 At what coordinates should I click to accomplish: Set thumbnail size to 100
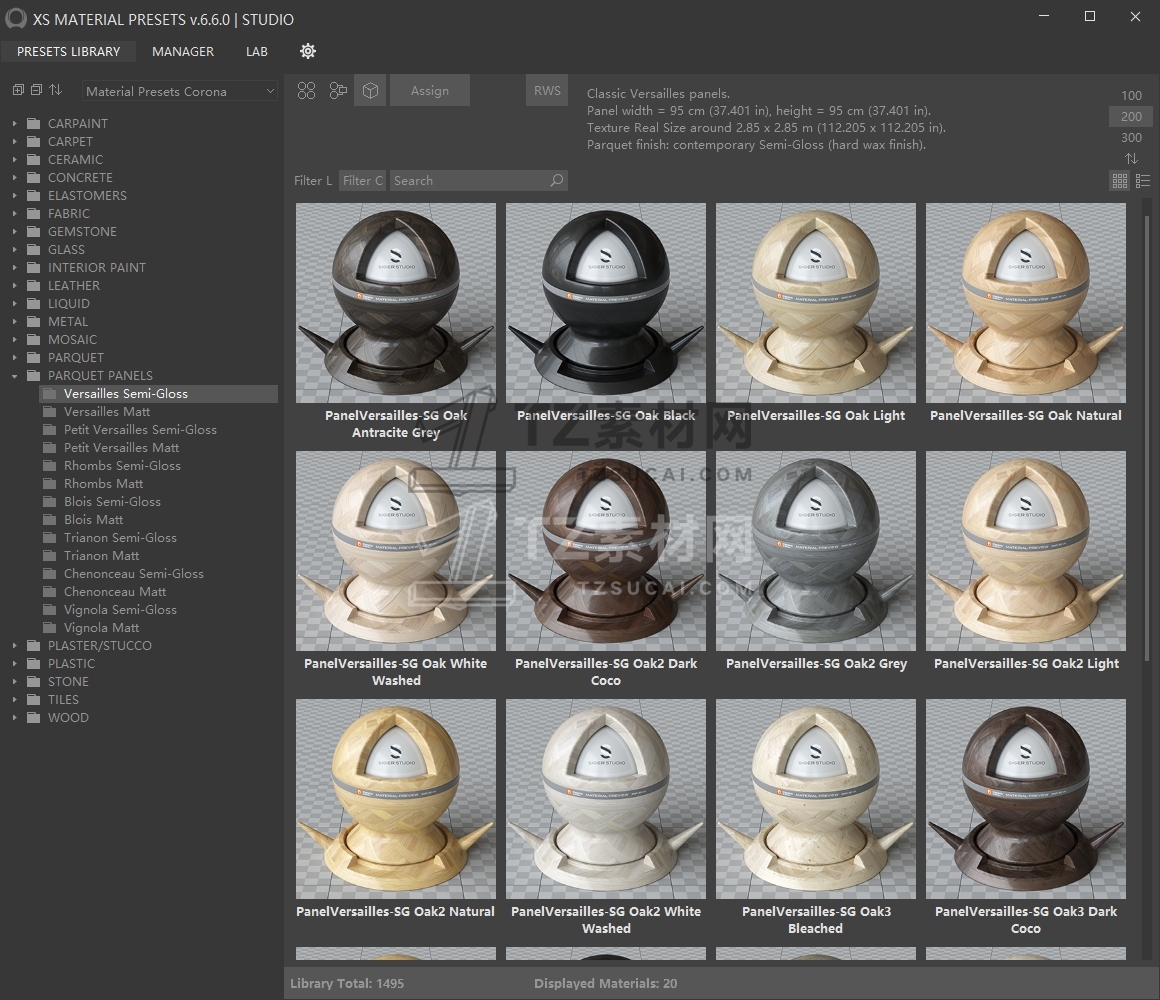1131,95
